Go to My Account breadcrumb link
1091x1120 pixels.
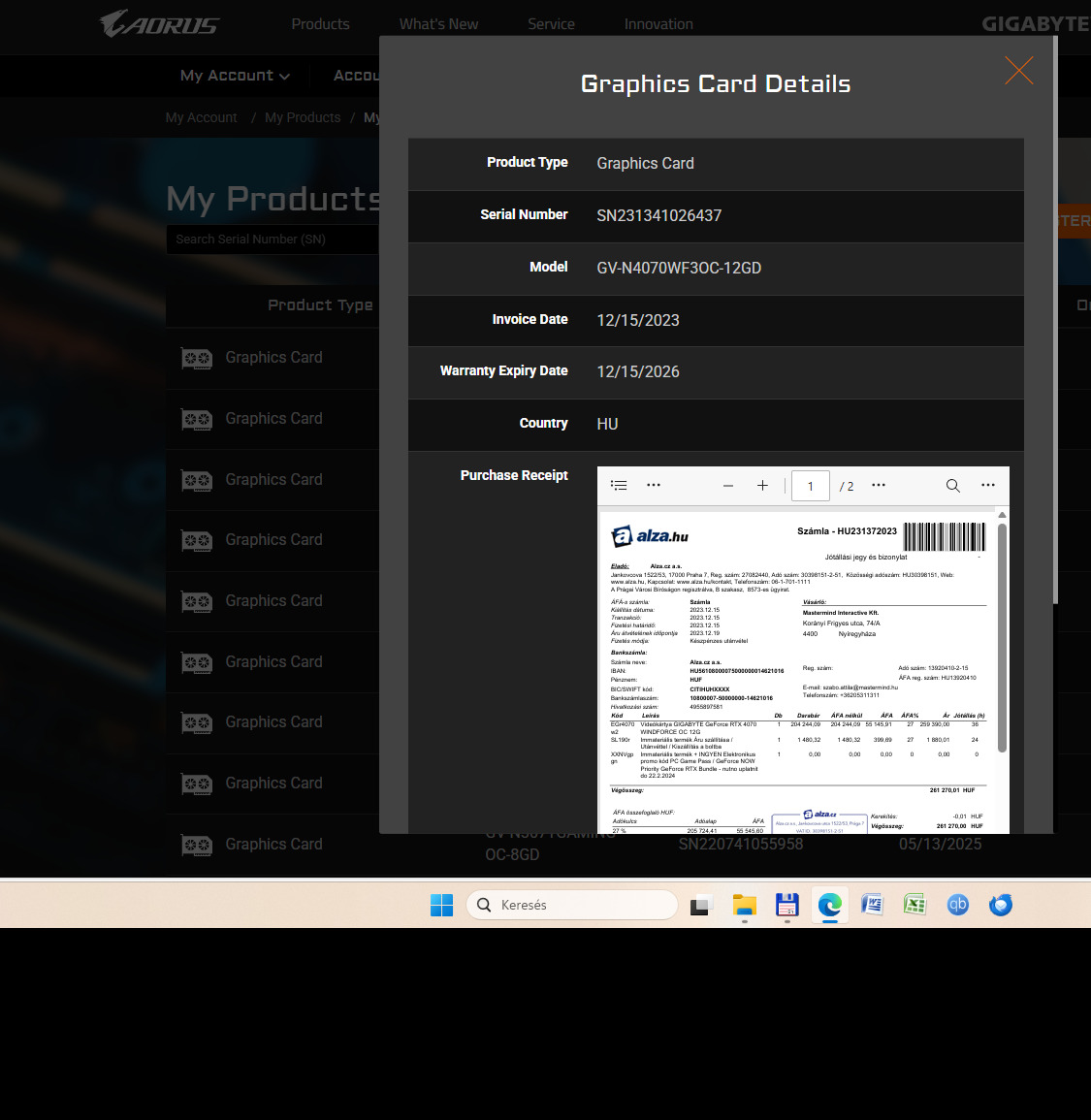click(201, 117)
